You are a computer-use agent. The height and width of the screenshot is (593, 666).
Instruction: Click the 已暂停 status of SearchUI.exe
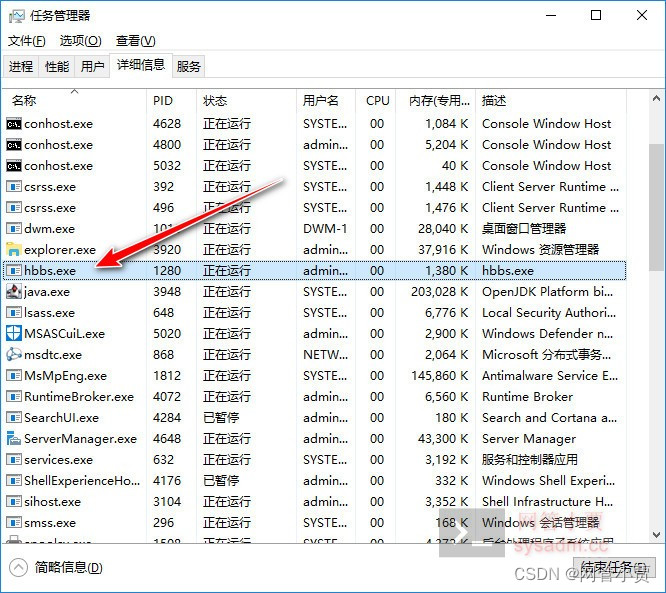tap(221, 418)
